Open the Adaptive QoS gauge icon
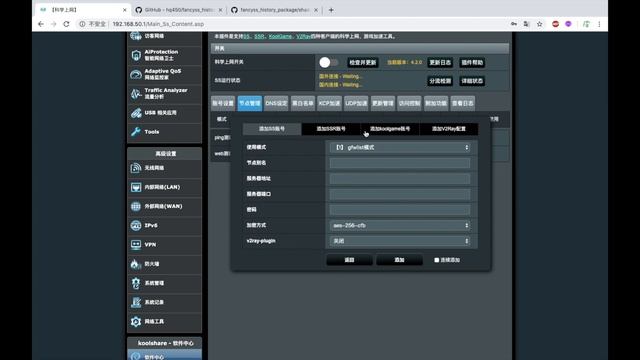The width and height of the screenshot is (640, 360). [x=136, y=74]
